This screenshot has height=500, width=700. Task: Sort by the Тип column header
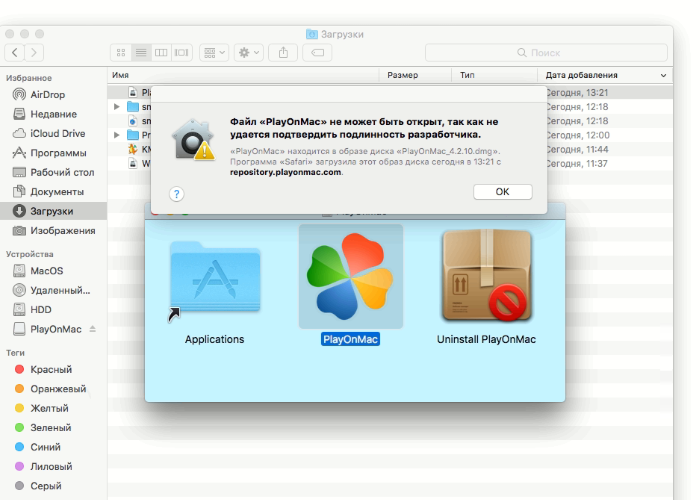[494, 75]
